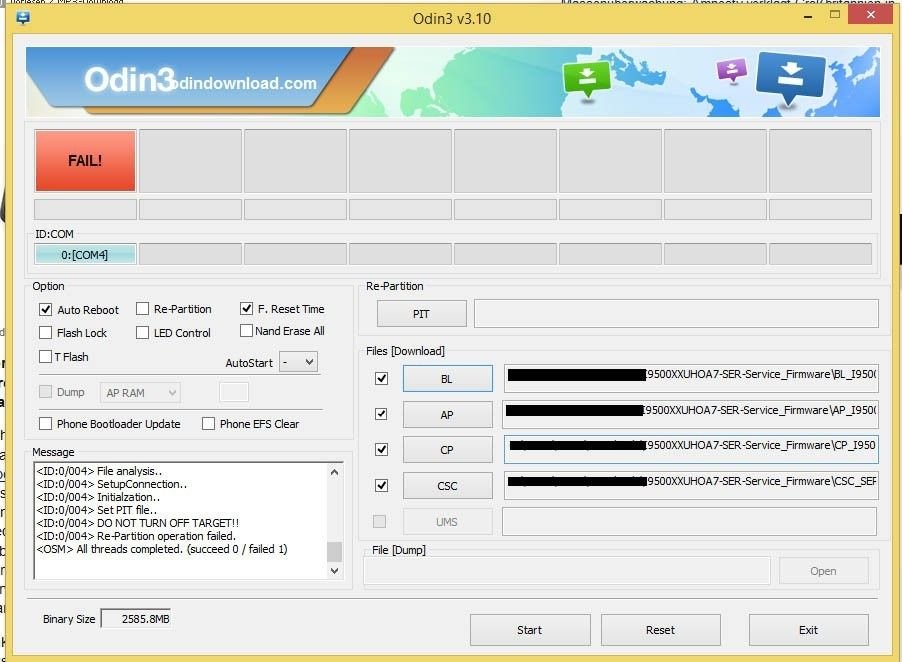The height and width of the screenshot is (662, 902).
Task: Click the 'SetupConnection..' log line
Action: [x=112, y=484]
